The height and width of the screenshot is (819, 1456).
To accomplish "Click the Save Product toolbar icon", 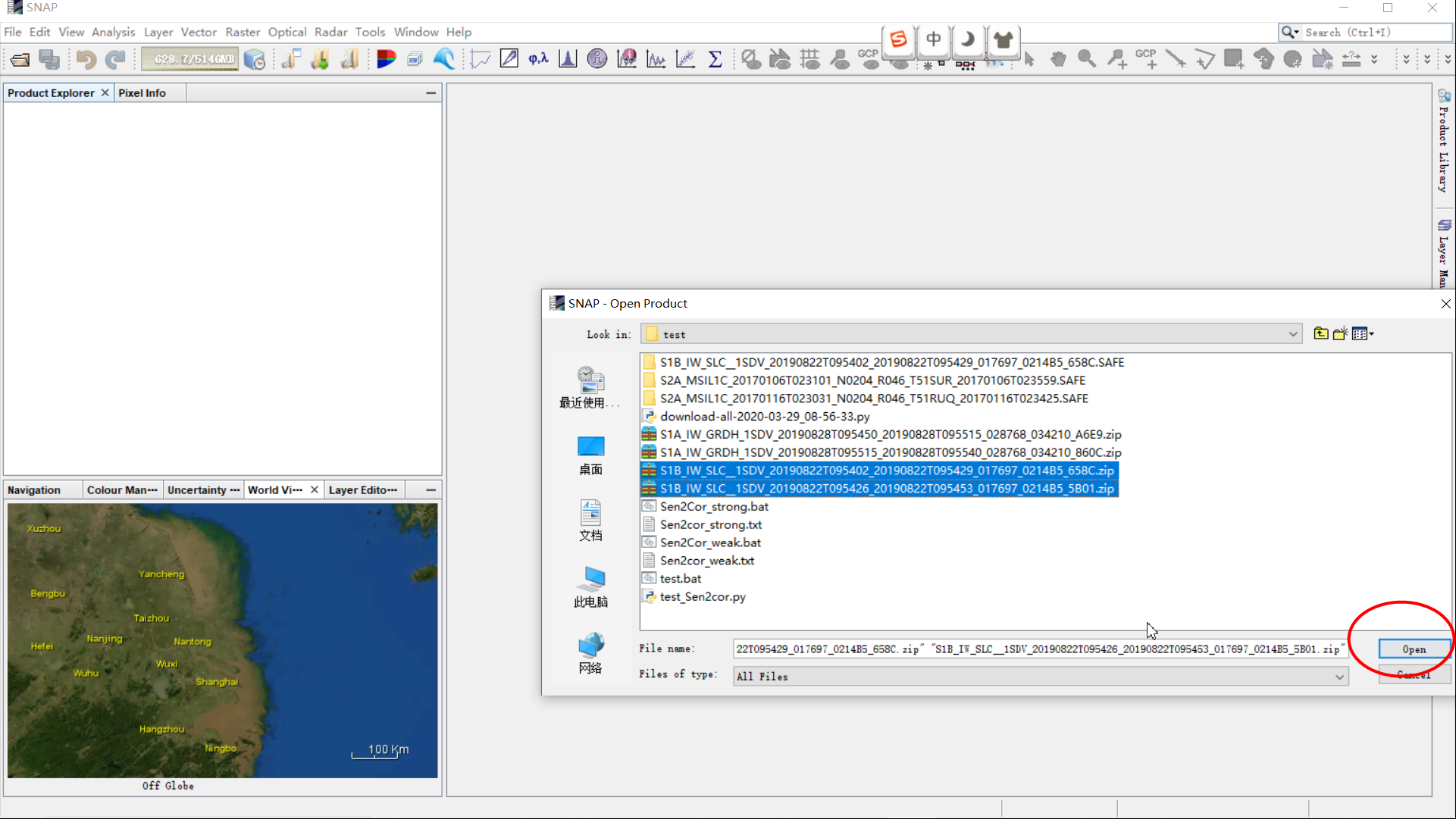I will pyautogui.click(x=49, y=59).
